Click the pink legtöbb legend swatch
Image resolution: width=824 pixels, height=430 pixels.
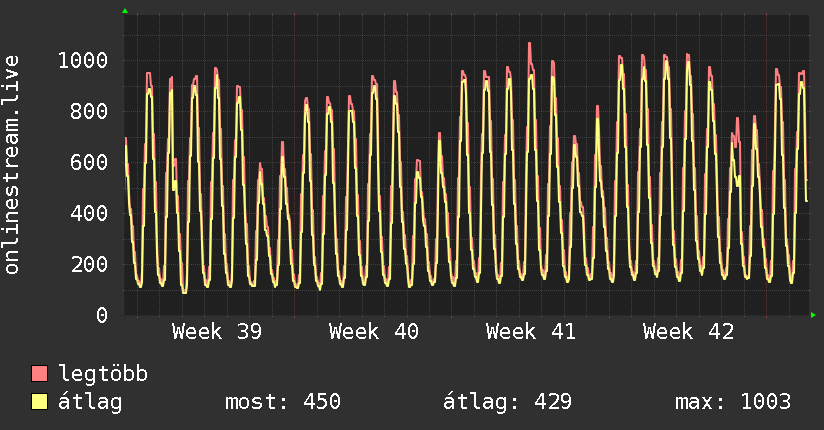click(39, 374)
